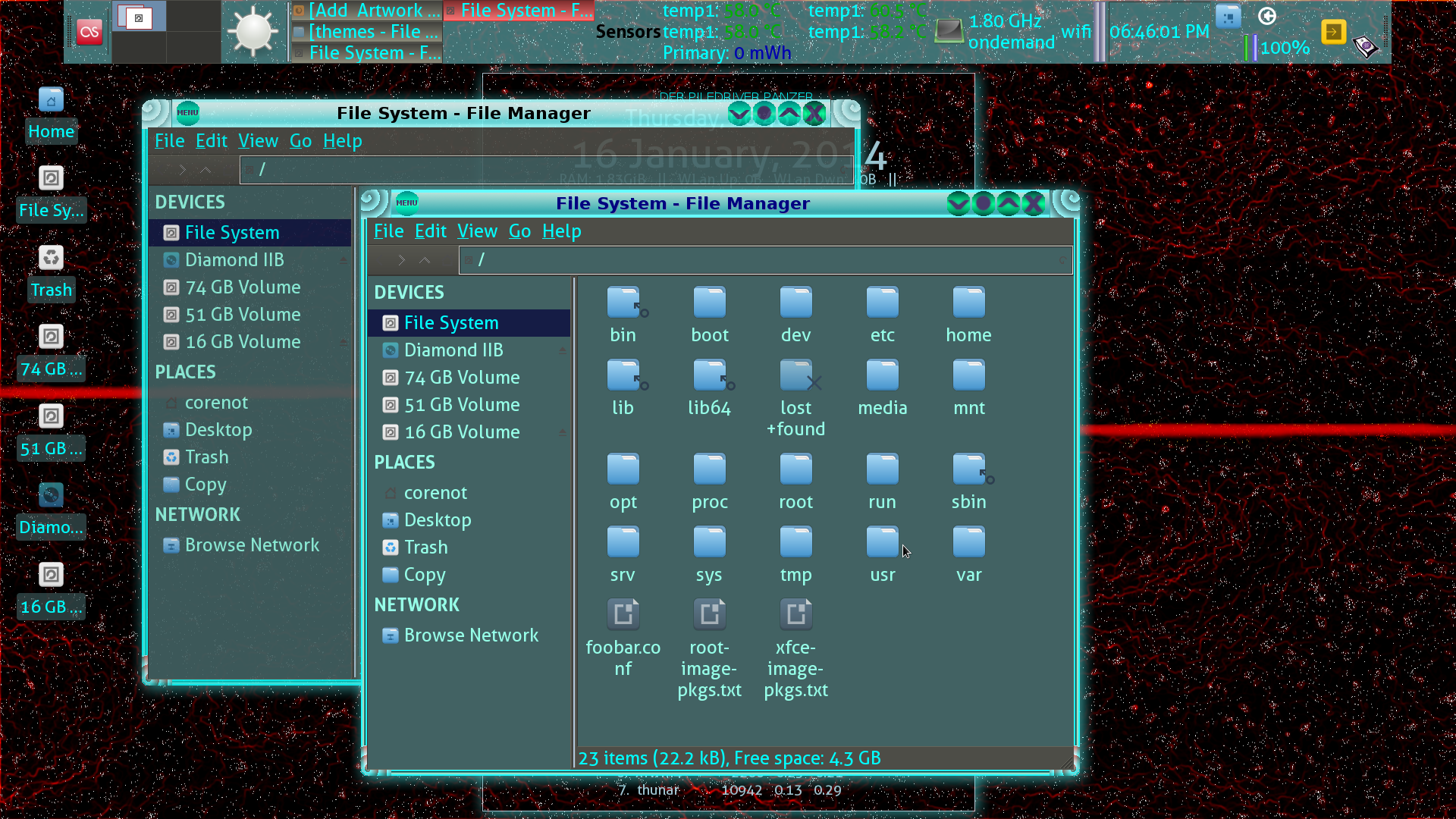Open Desktop in front sidebar places
Screen dimensions: 1456x819
[469, 520]
